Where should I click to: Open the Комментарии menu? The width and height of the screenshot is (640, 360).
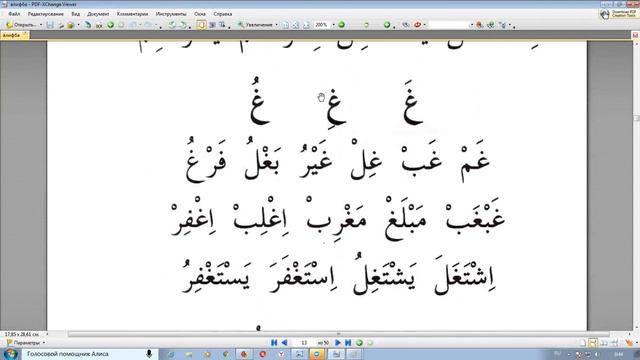[132, 14]
